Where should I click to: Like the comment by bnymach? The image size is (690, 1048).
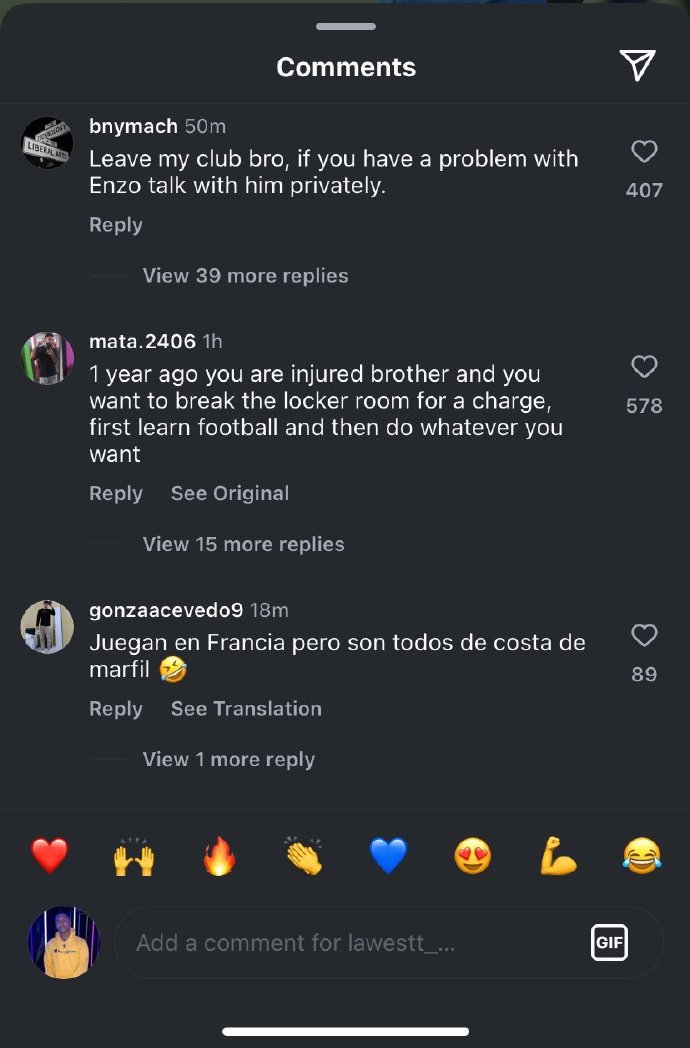(x=644, y=151)
